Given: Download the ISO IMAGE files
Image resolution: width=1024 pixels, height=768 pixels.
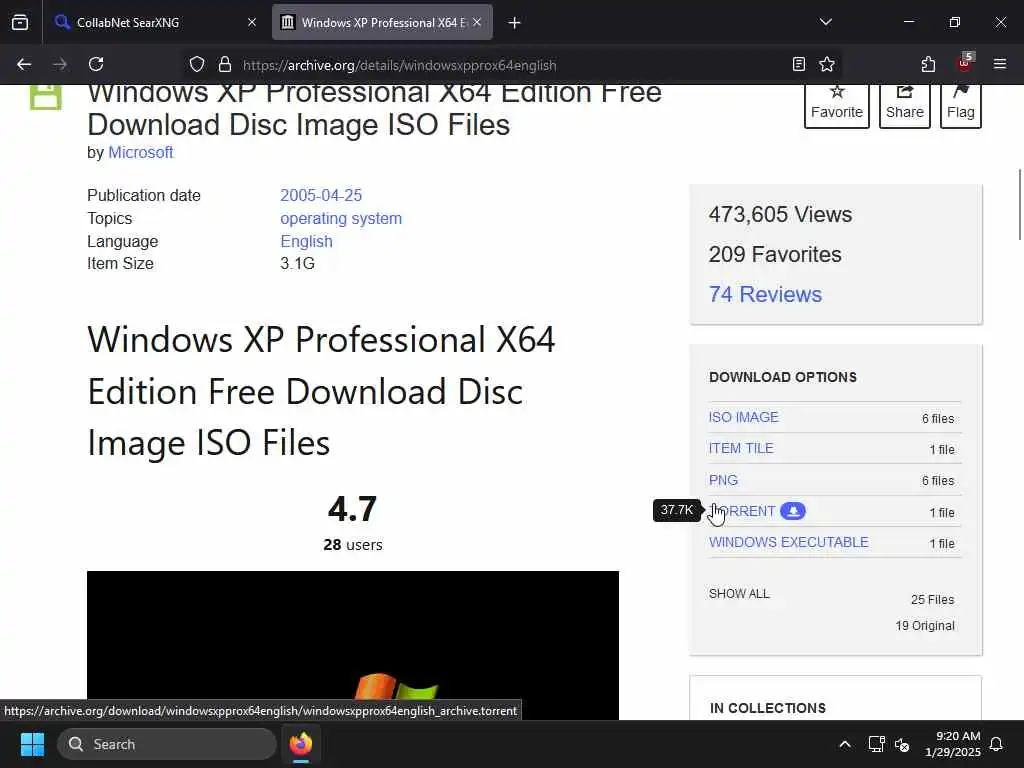Looking at the screenshot, I should (x=744, y=417).
